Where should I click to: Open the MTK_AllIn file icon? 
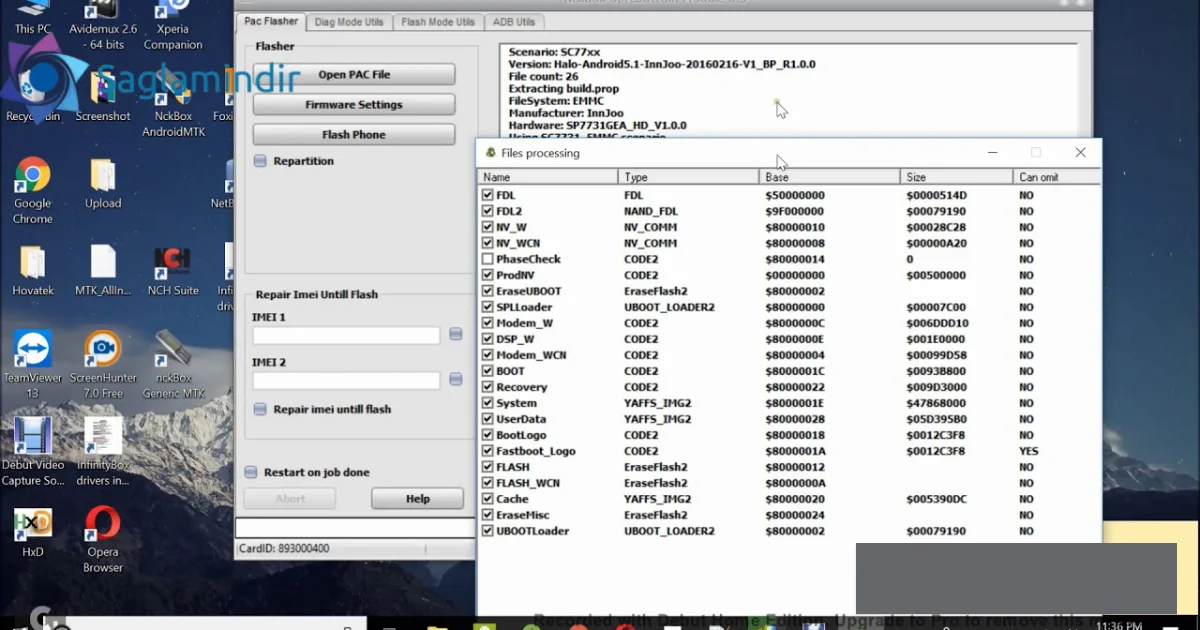coord(104,271)
